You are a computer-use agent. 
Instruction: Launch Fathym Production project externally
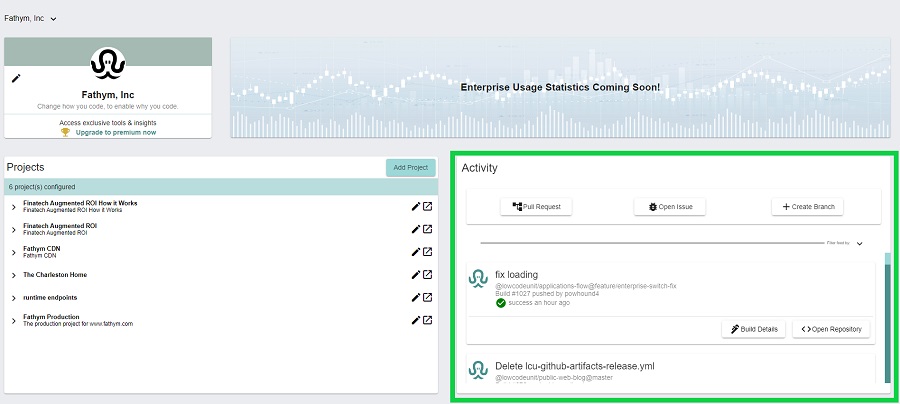click(x=428, y=320)
